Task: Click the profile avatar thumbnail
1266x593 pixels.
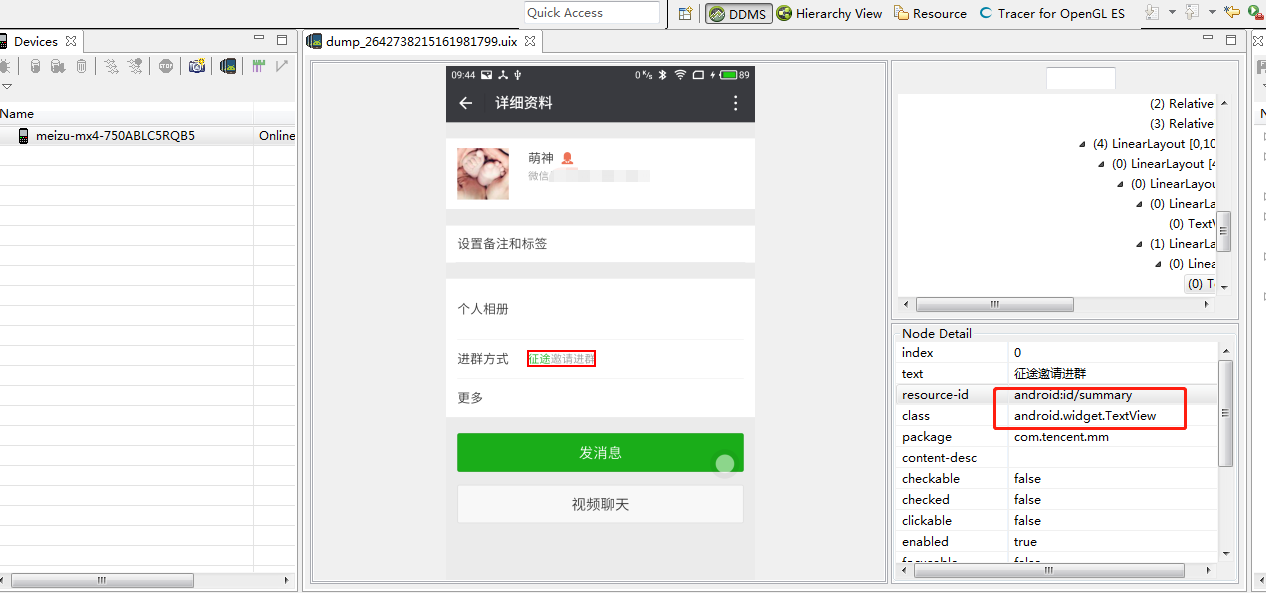Action: [483, 173]
